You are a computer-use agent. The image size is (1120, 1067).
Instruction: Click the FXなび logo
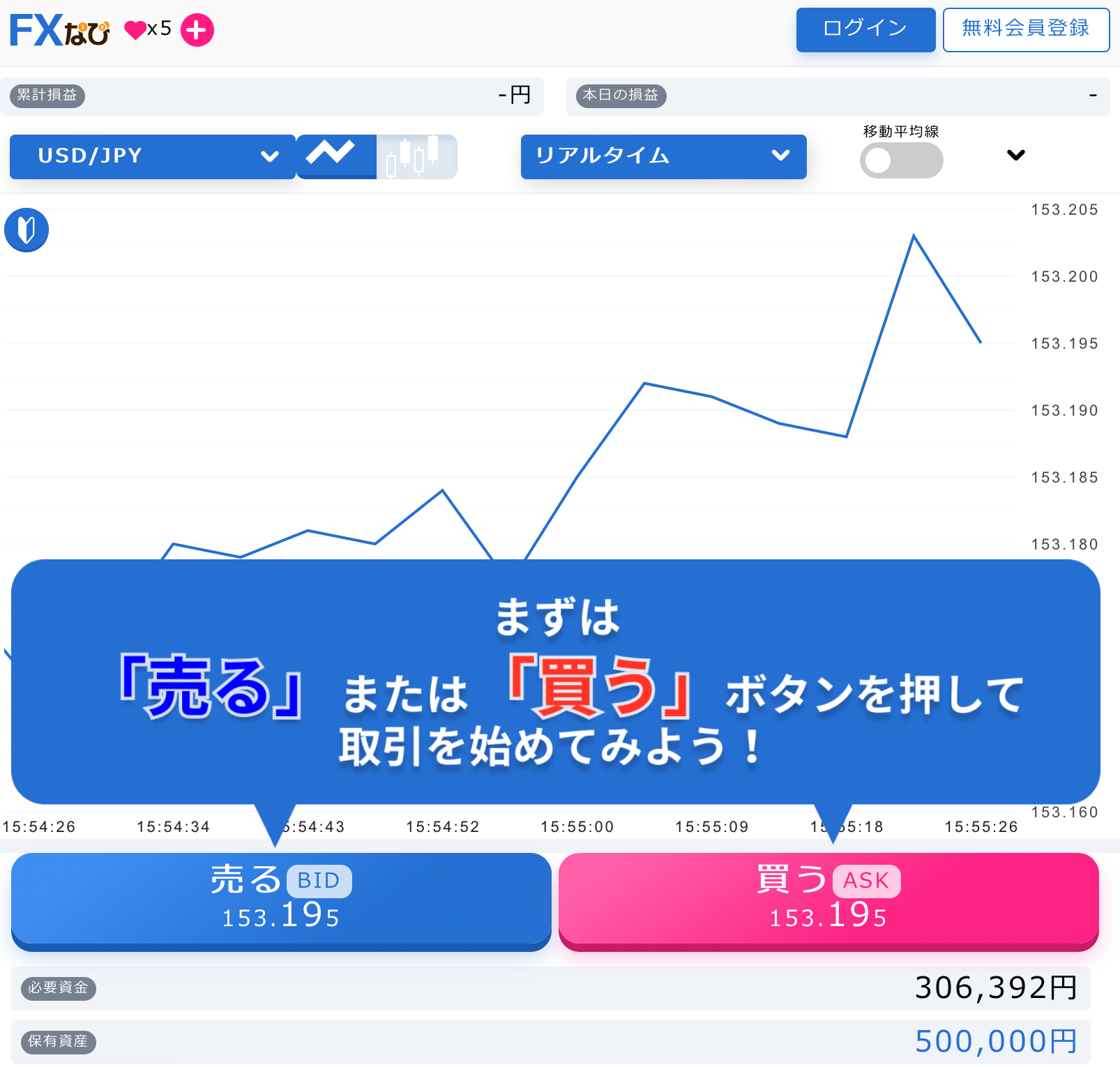(60, 30)
